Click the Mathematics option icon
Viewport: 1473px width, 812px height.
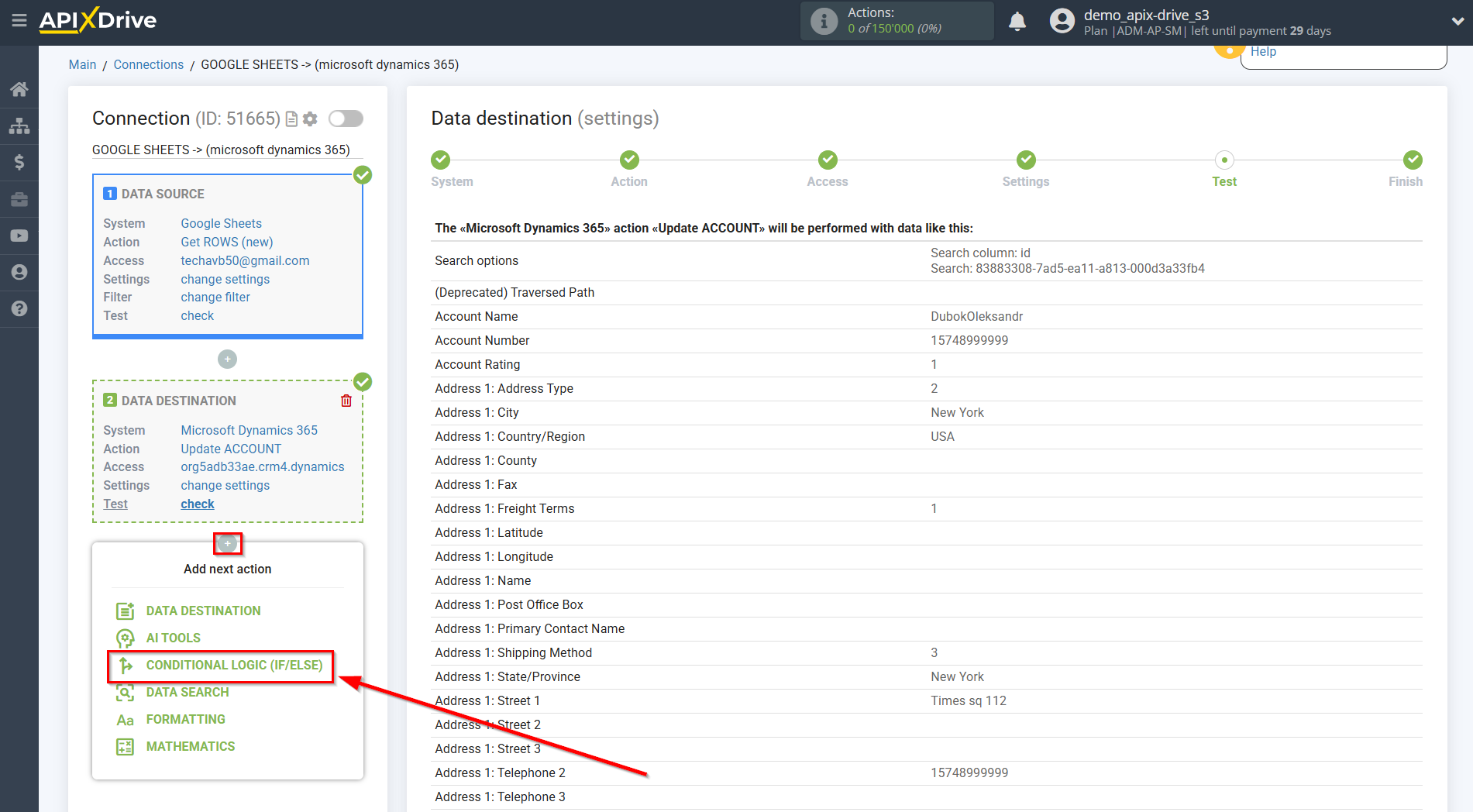point(125,747)
